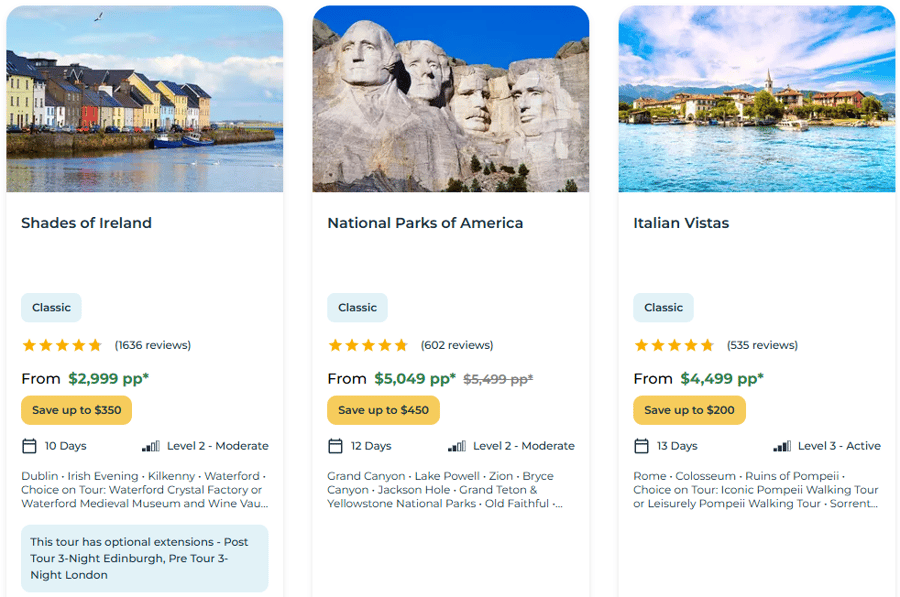This screenshot has height=597, width=900.
Task: Click calendar icon beside 13 Days
Action: click(x=641, y=446)
